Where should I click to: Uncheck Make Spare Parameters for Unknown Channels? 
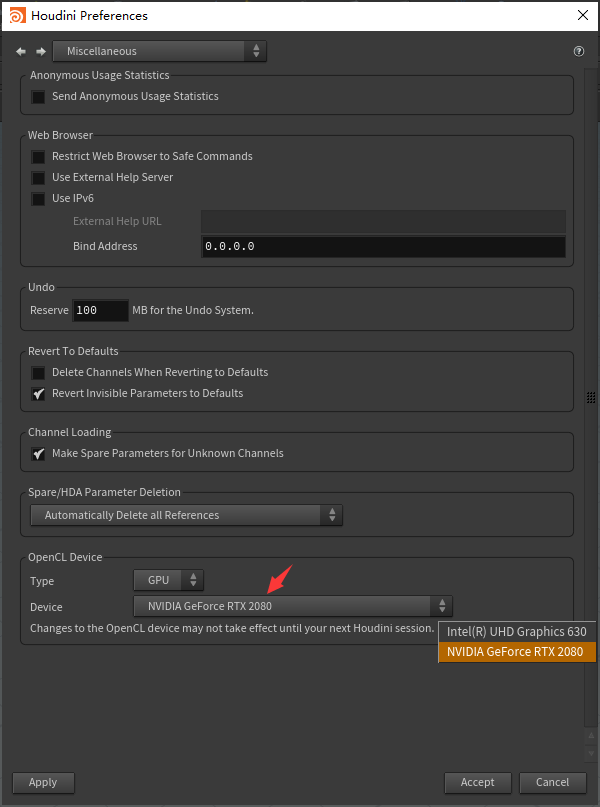pyautogui.click(x=38, y=454)
